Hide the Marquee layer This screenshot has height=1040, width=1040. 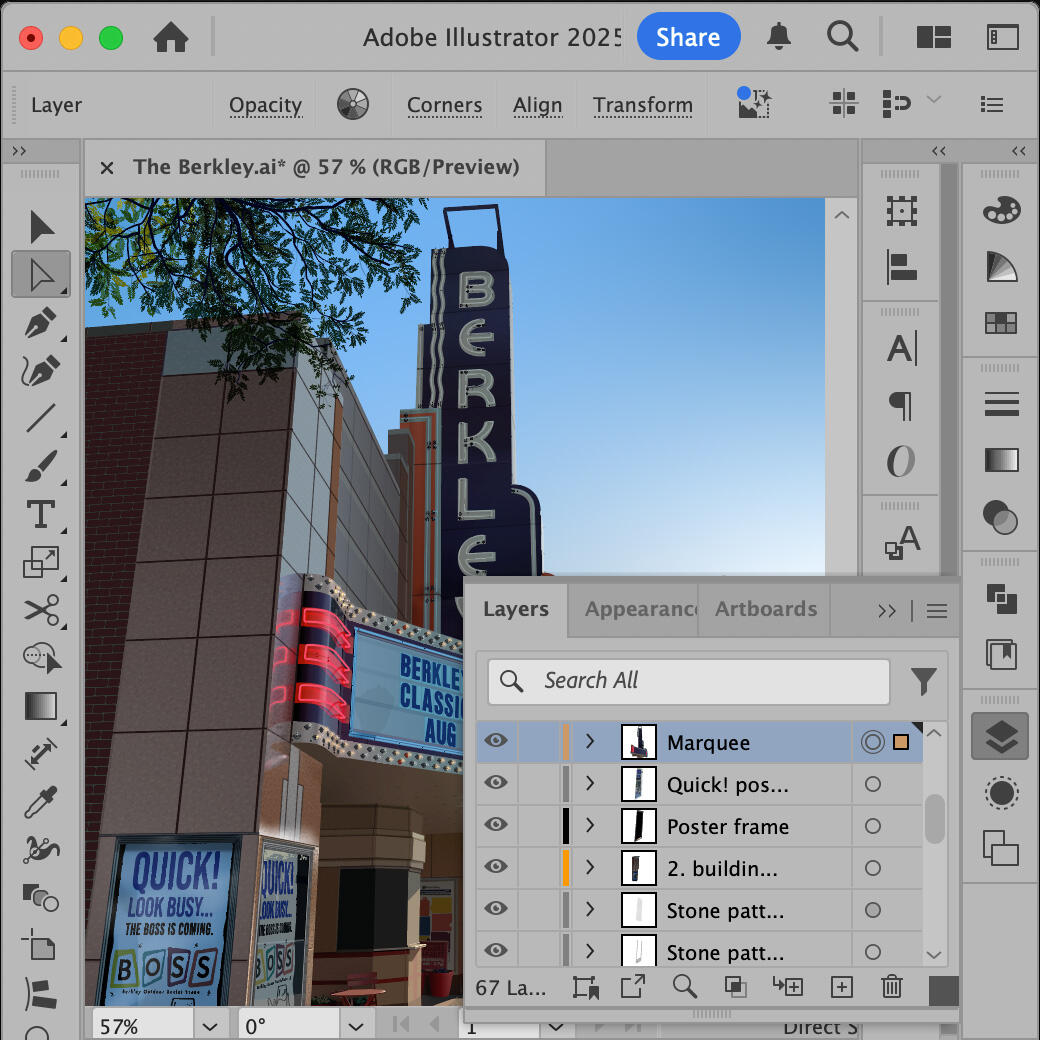[495, 742]
